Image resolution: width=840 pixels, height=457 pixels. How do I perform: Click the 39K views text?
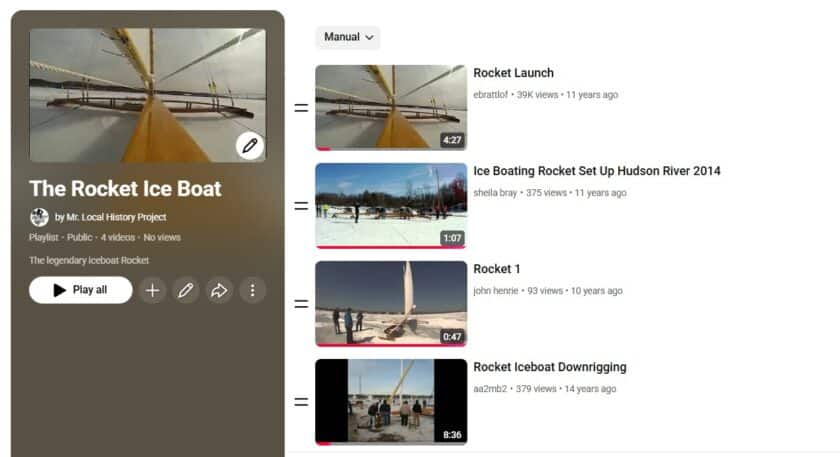(x=537, y=95)
